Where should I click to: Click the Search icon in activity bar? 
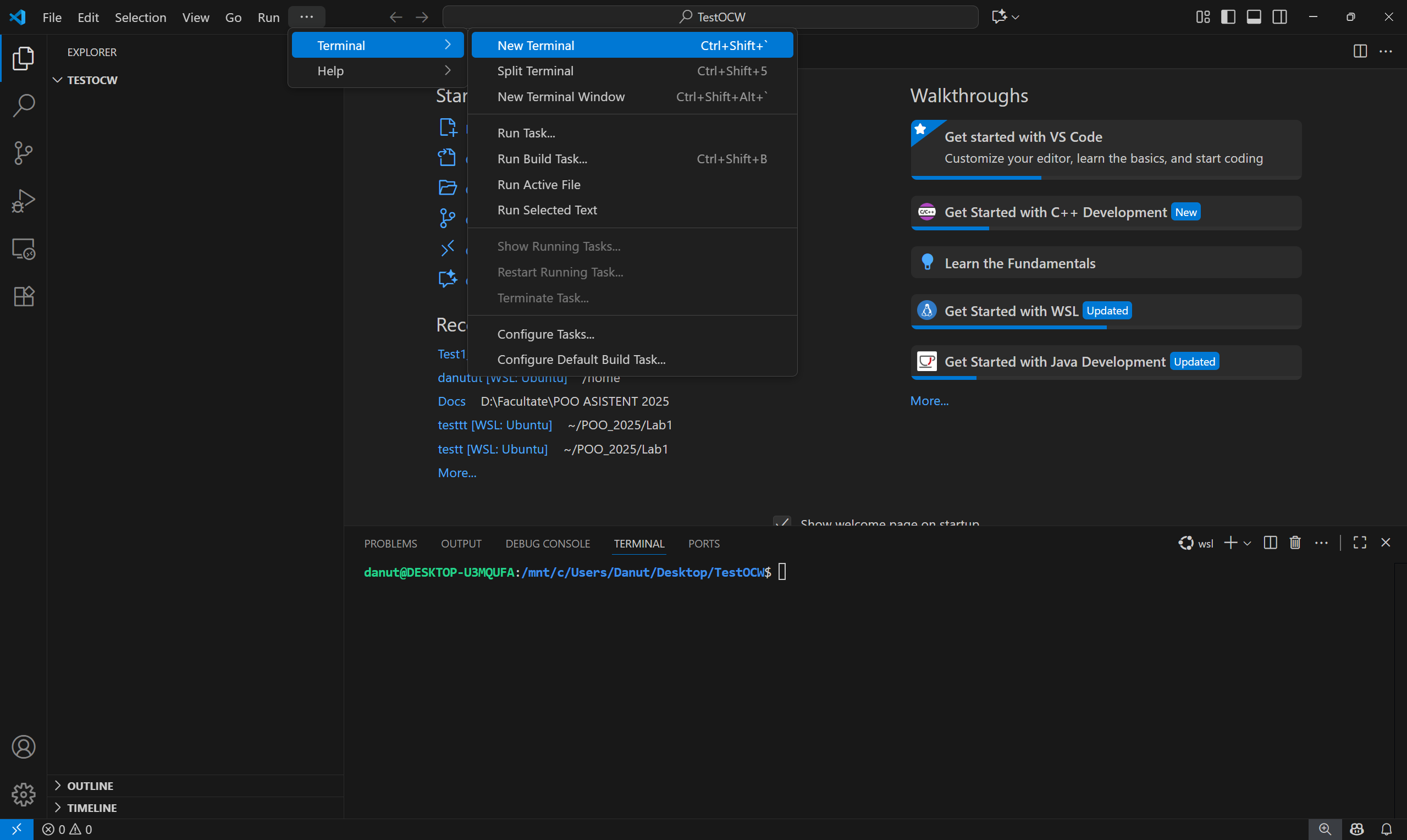(23, 106)
